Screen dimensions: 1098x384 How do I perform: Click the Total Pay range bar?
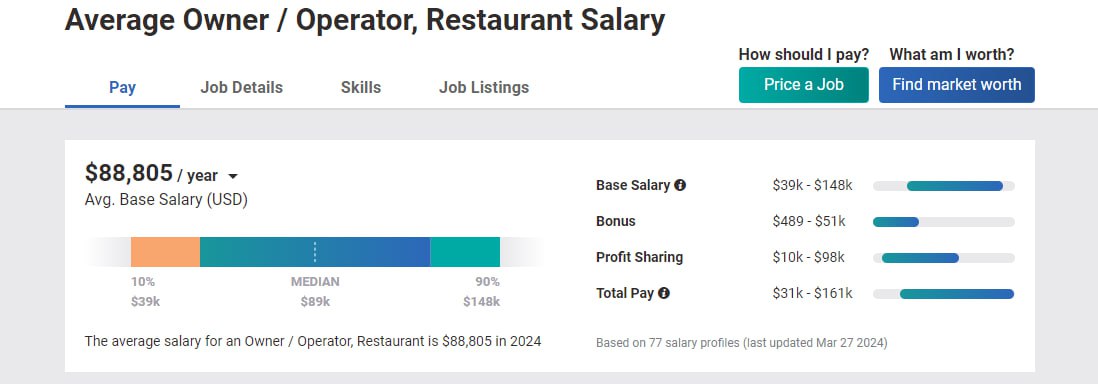943,294
